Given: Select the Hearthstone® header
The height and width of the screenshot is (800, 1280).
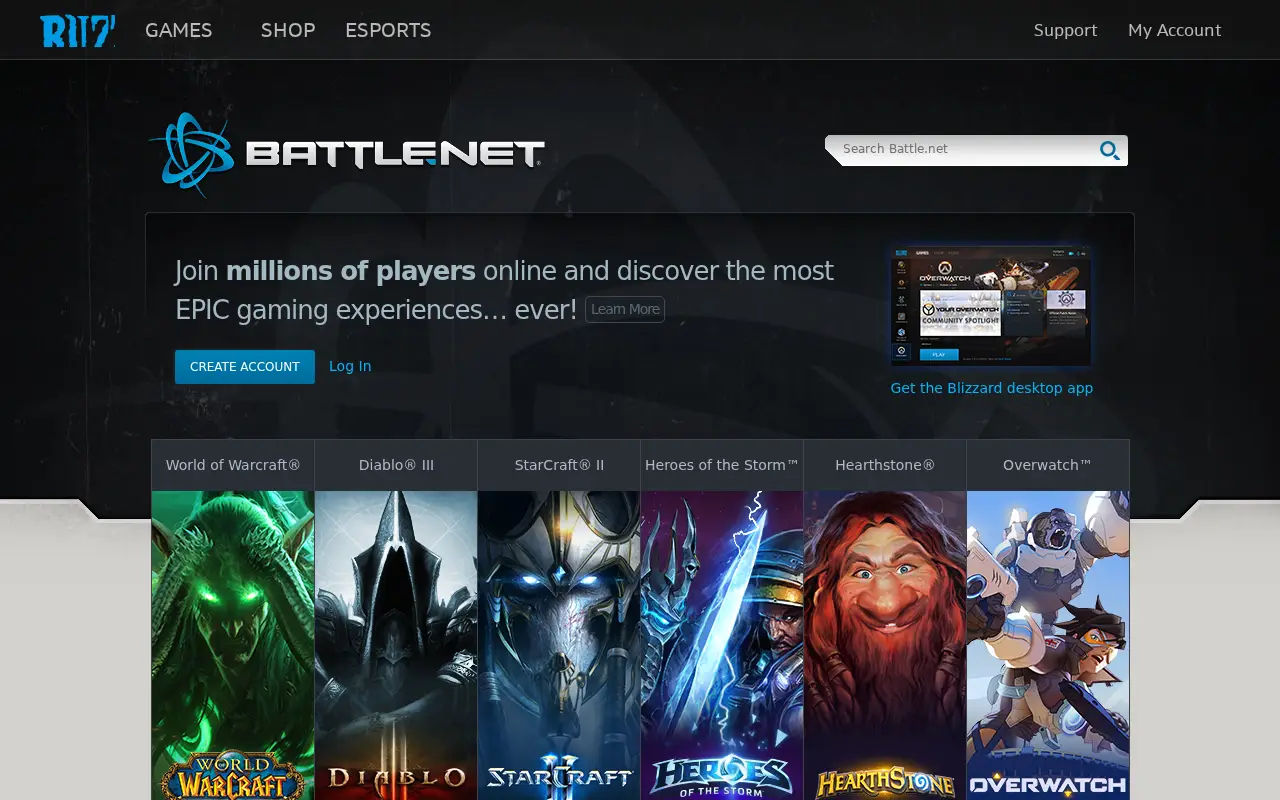Looking at the screenshot, I should coord(885,465).
